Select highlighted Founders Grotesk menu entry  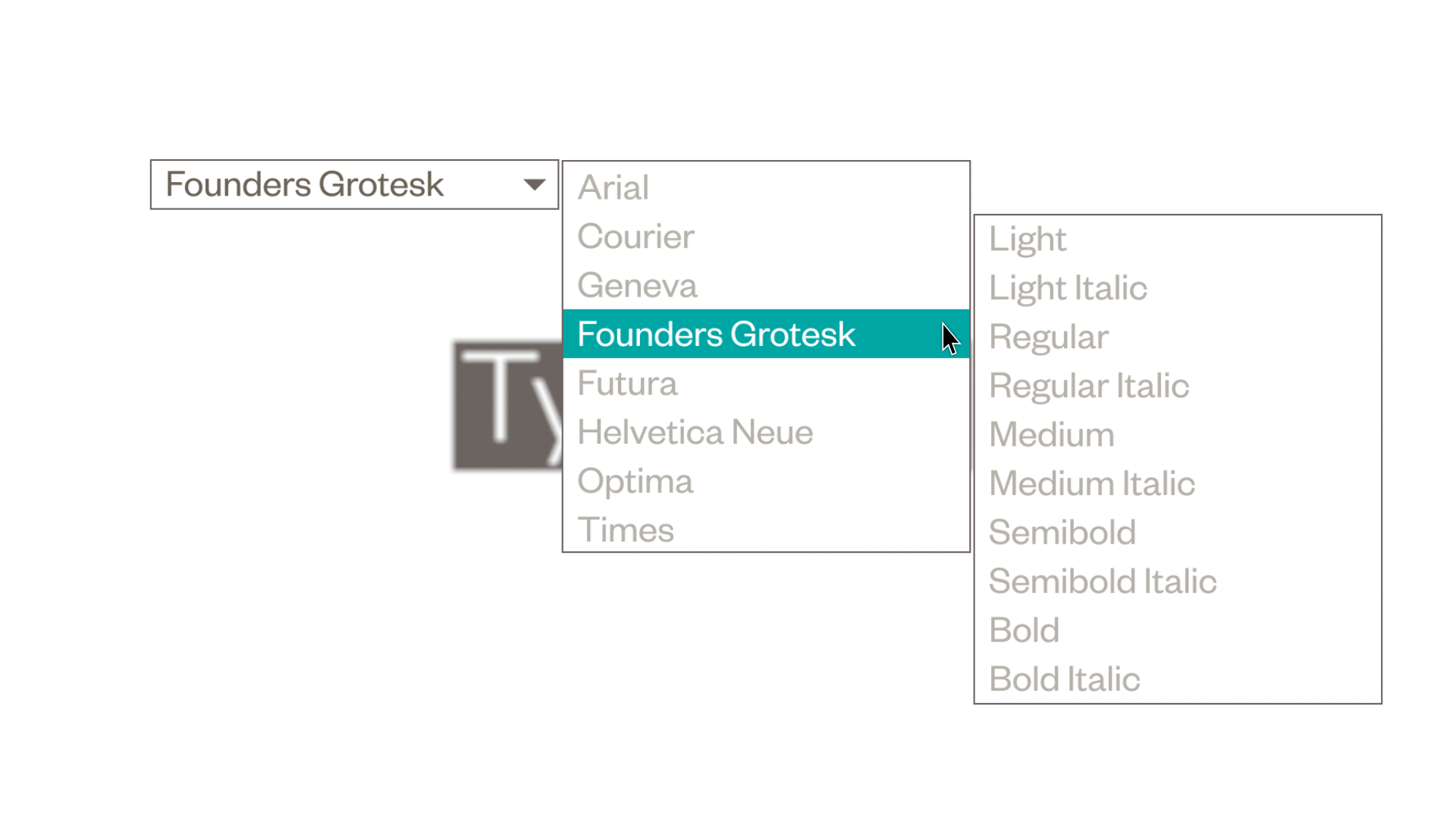tap(766, 334)
